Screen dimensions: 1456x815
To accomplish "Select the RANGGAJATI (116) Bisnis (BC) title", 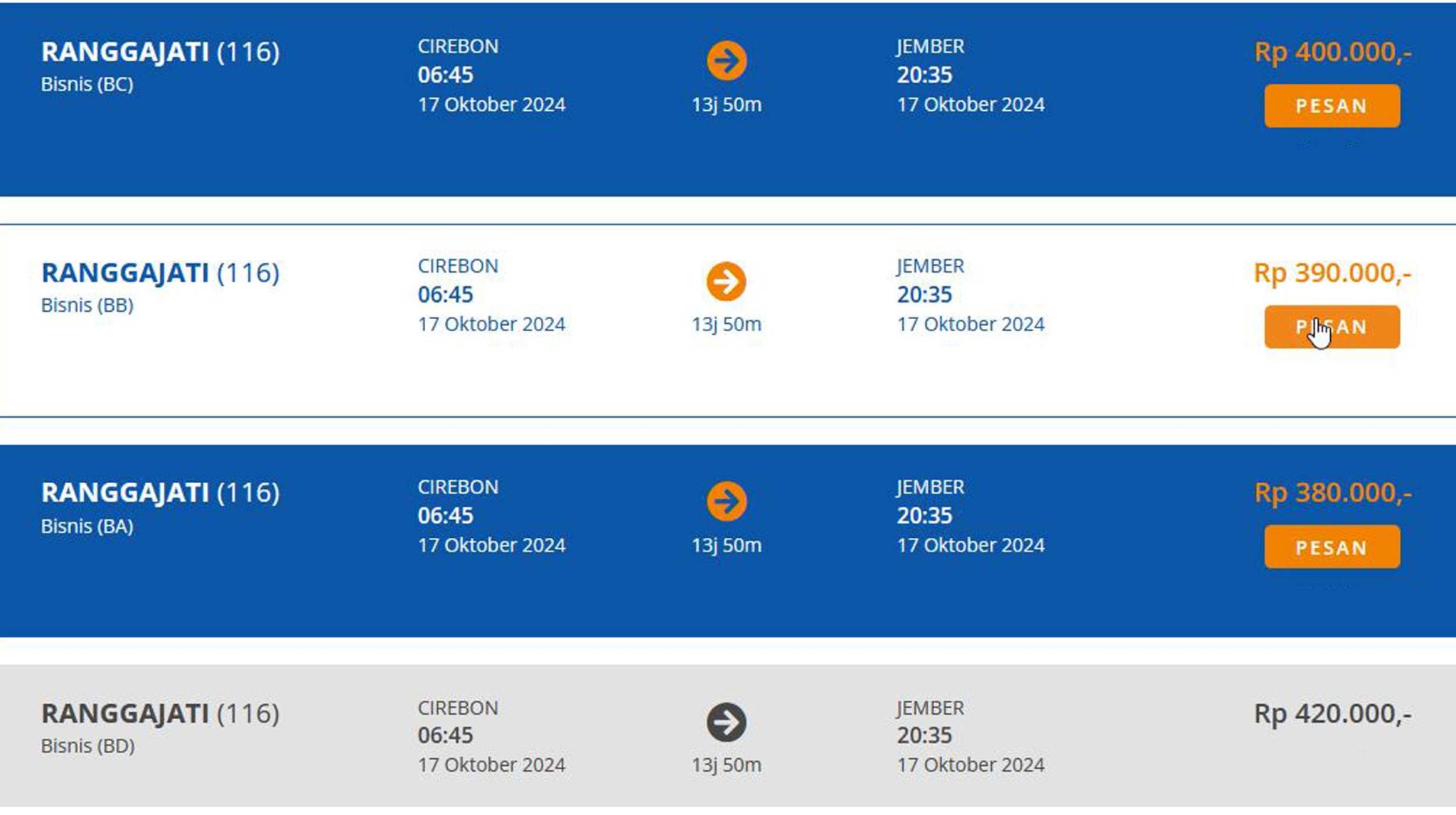I will click(x=160, y=52).
